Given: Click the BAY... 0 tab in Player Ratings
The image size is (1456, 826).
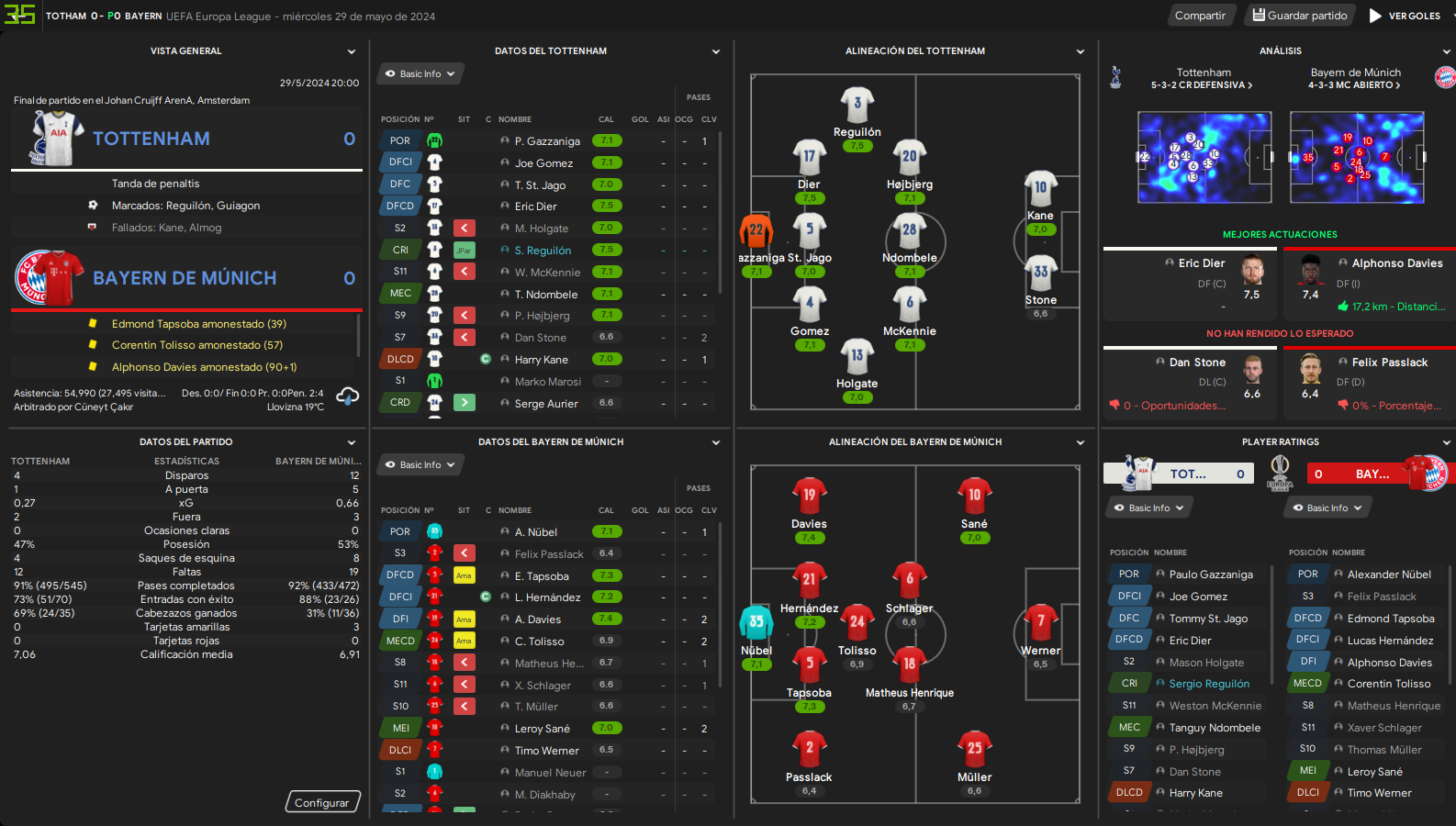Looking at the screenshot, I should click(1381, 474).
